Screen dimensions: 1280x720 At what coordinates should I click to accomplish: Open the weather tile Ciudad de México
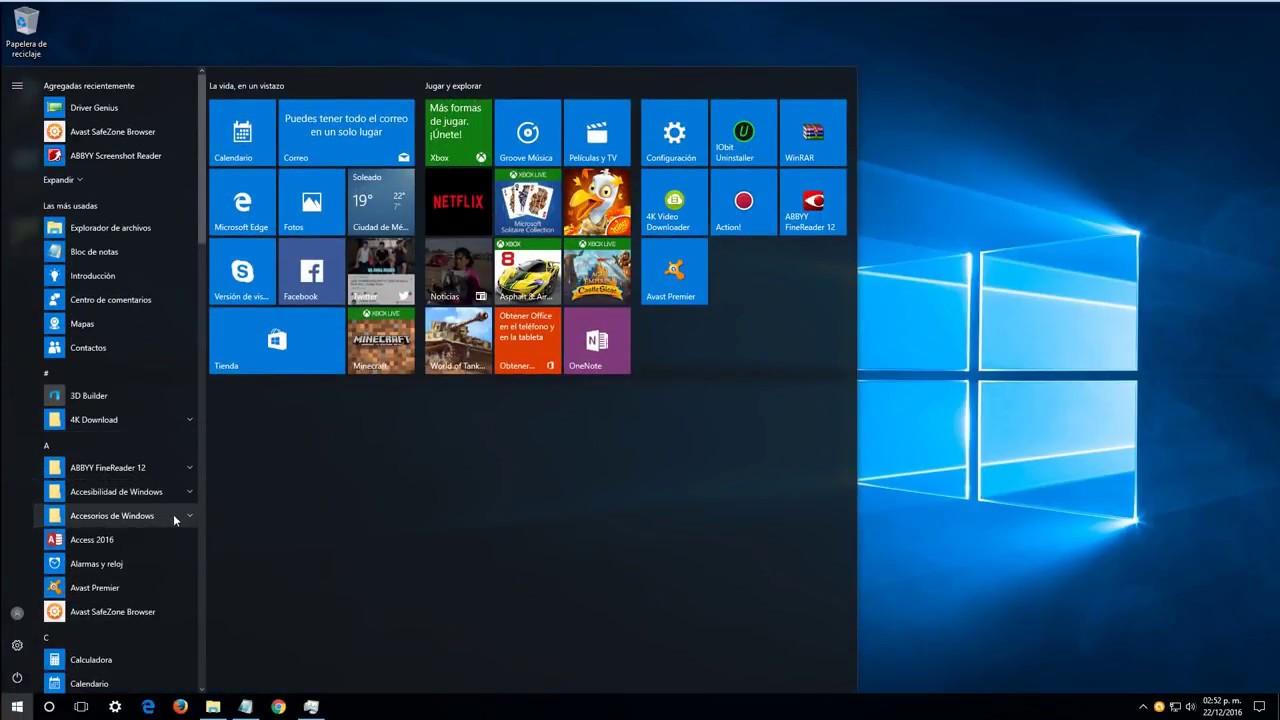click(x=381, y=202)
